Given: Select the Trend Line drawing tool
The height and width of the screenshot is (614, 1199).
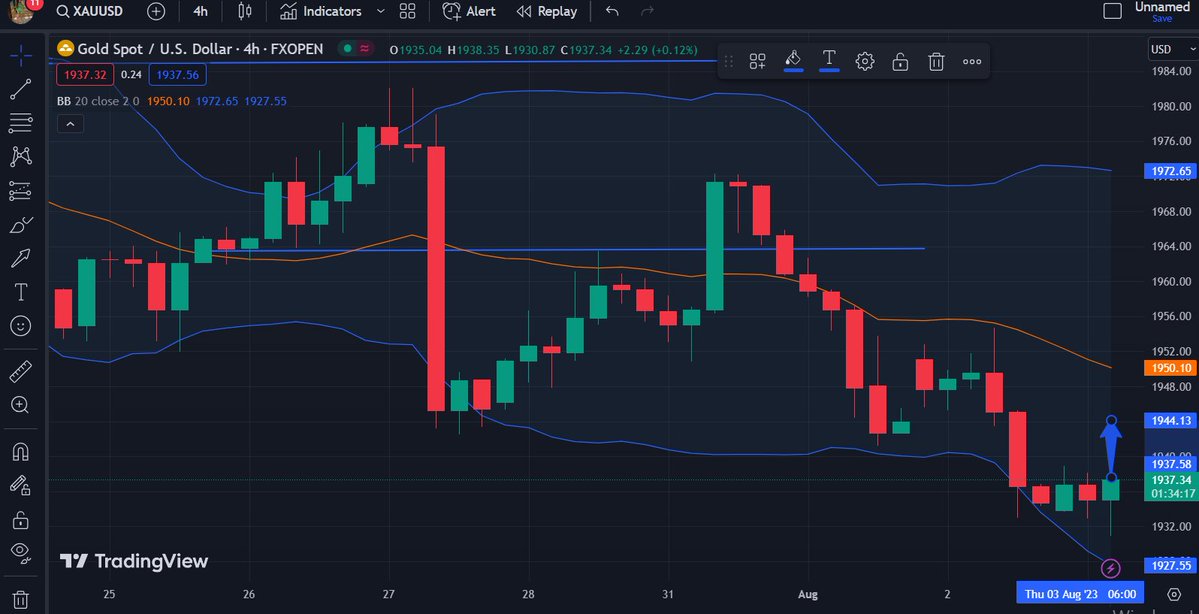Looking at the screenshot, I should (x=18, y=89).
